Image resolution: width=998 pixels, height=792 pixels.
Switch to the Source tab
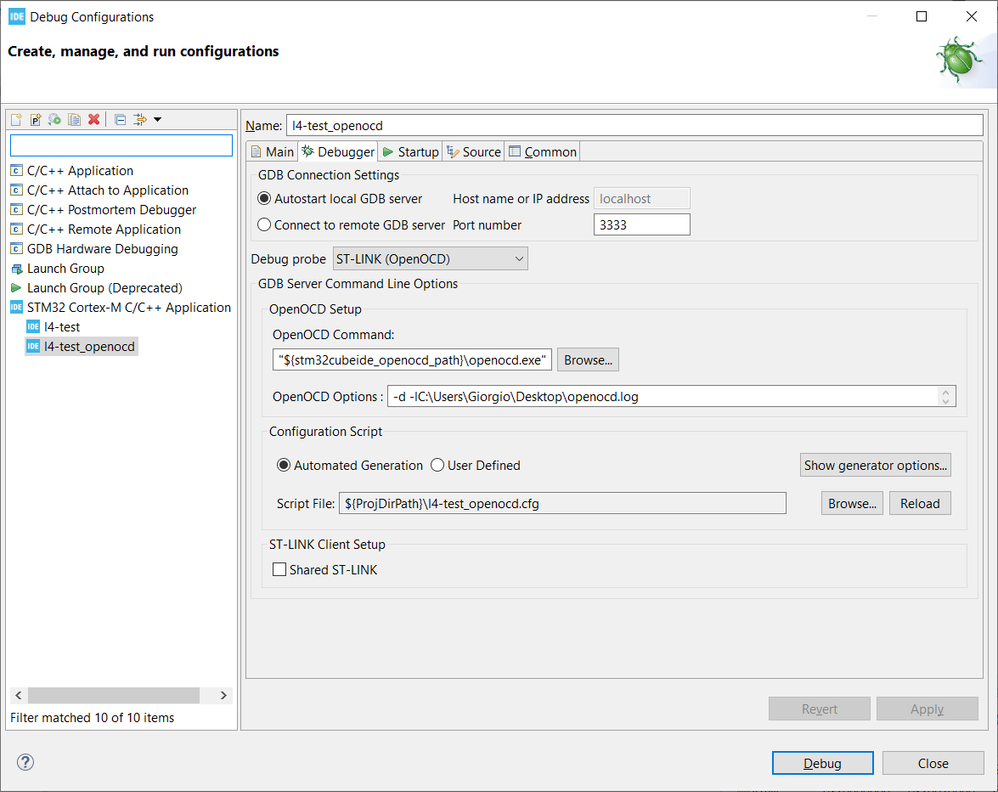pyautogui.click(x=474, y=152)
